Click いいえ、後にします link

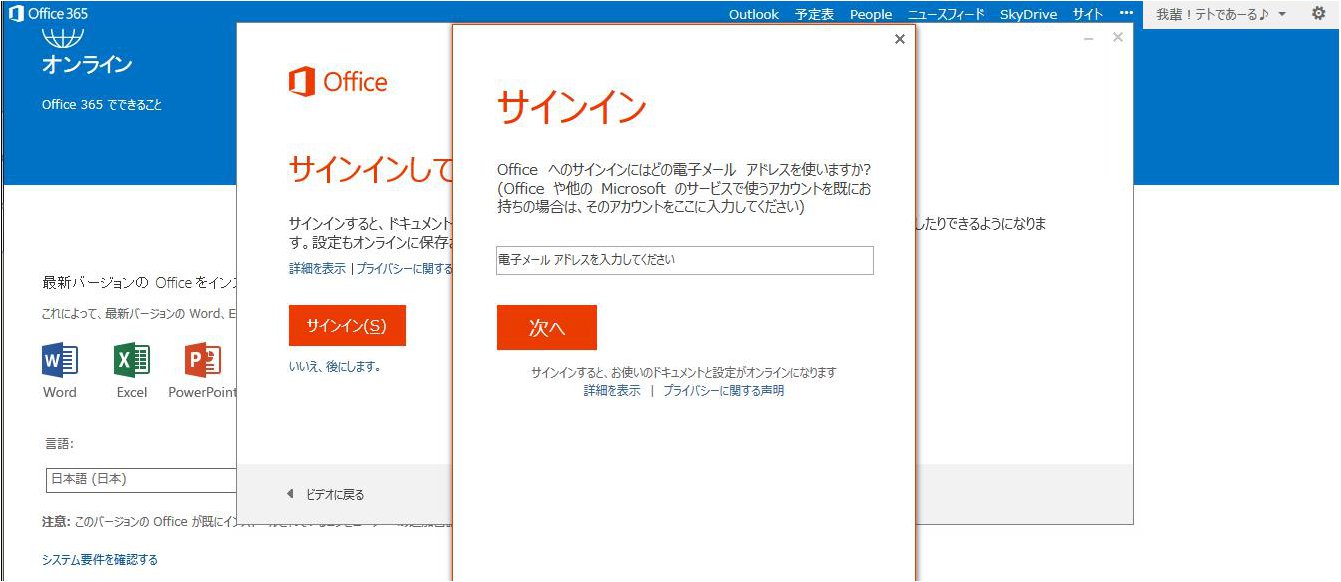click(x=335, y=367)
